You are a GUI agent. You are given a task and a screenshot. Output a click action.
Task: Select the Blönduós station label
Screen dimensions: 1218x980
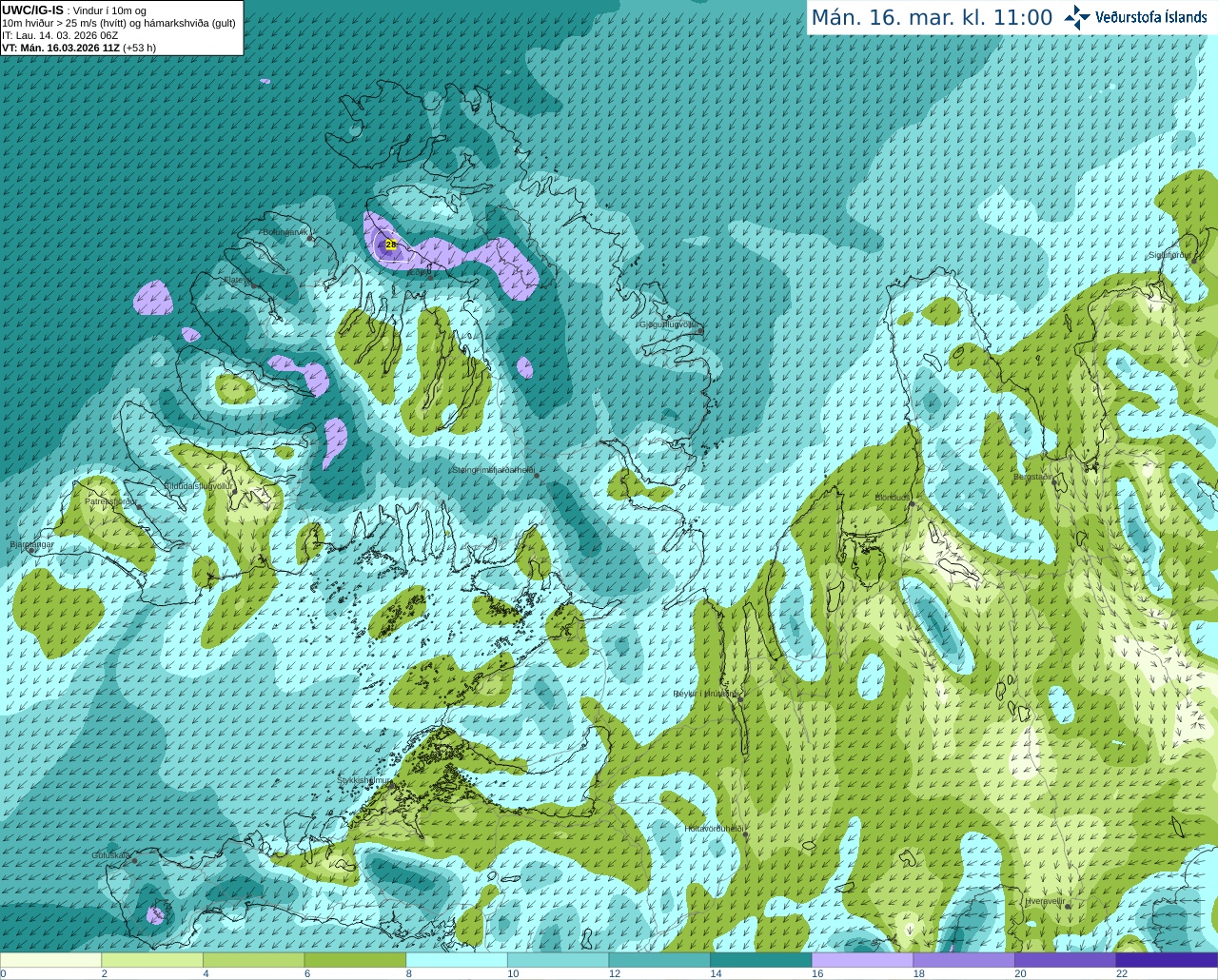click(893, 498)
